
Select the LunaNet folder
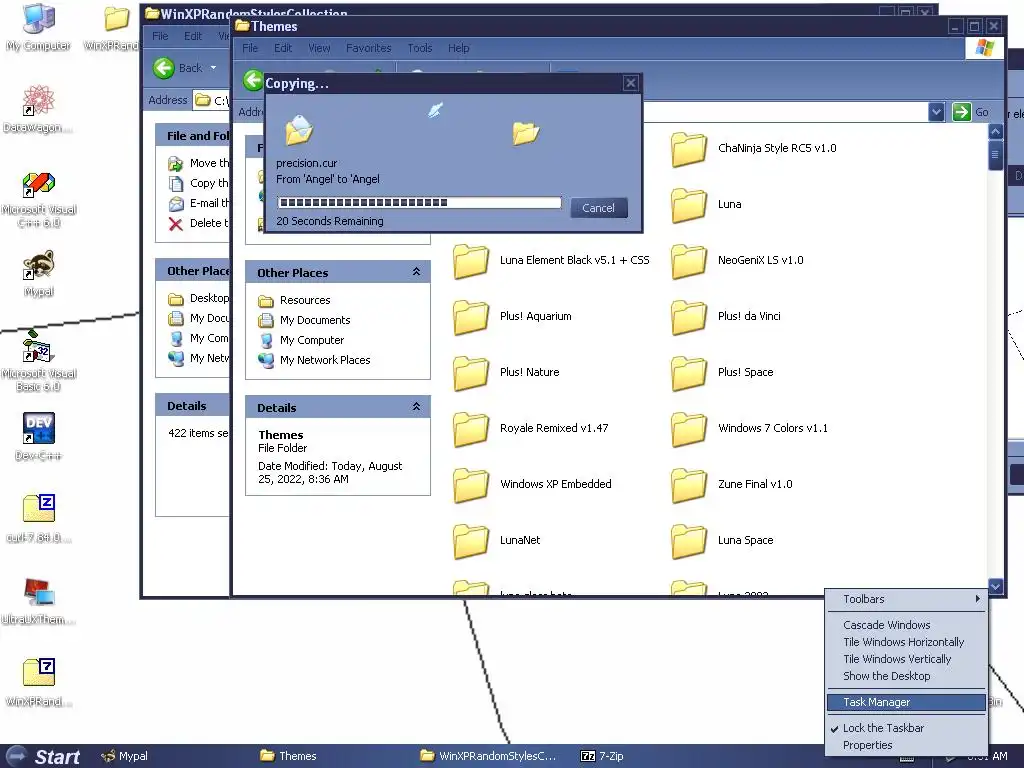[496, 541]
